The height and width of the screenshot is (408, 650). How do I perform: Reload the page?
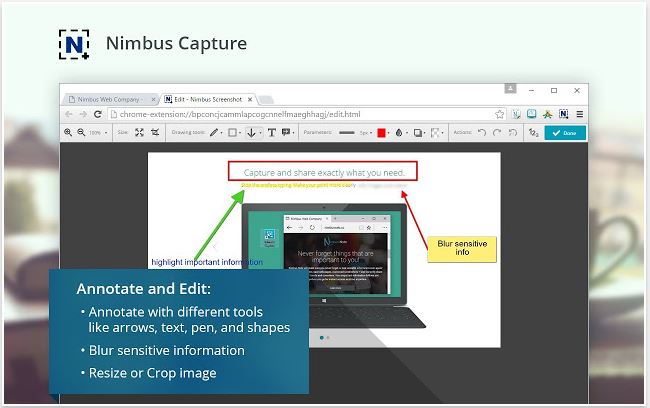click(x=98, y=114)
